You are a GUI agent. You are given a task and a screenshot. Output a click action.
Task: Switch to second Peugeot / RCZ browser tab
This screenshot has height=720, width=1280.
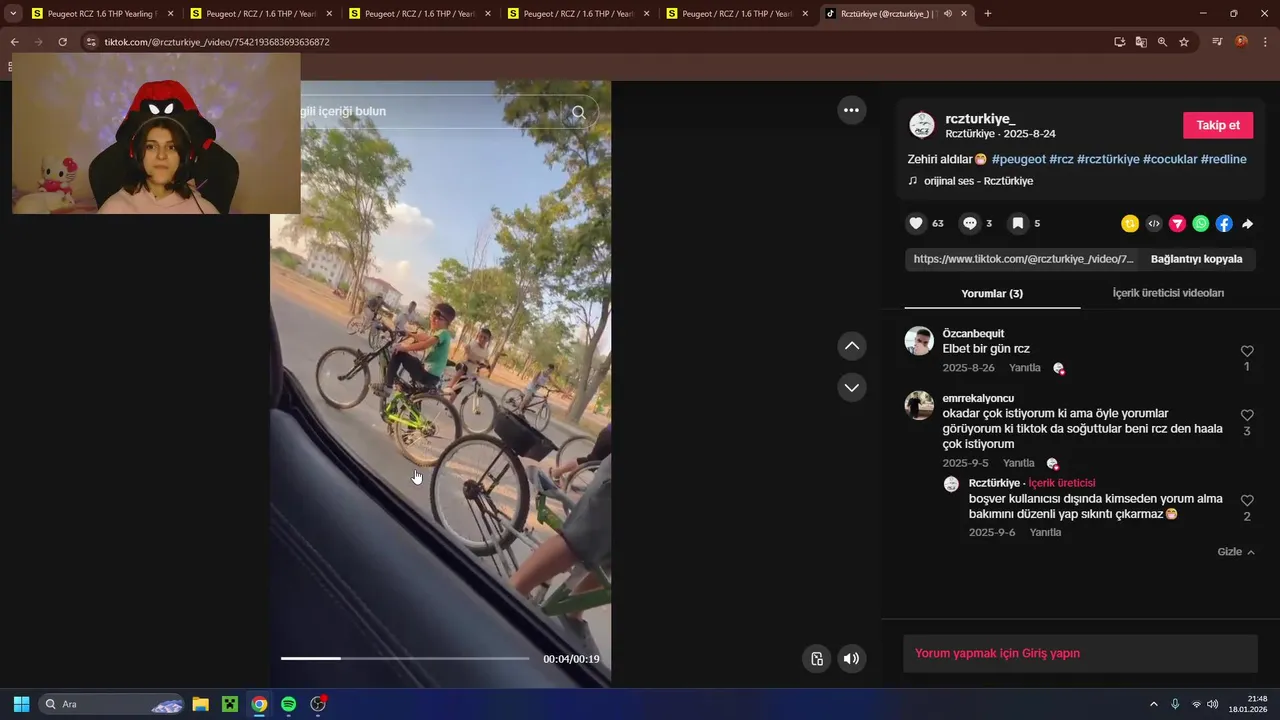click(262, 14)
